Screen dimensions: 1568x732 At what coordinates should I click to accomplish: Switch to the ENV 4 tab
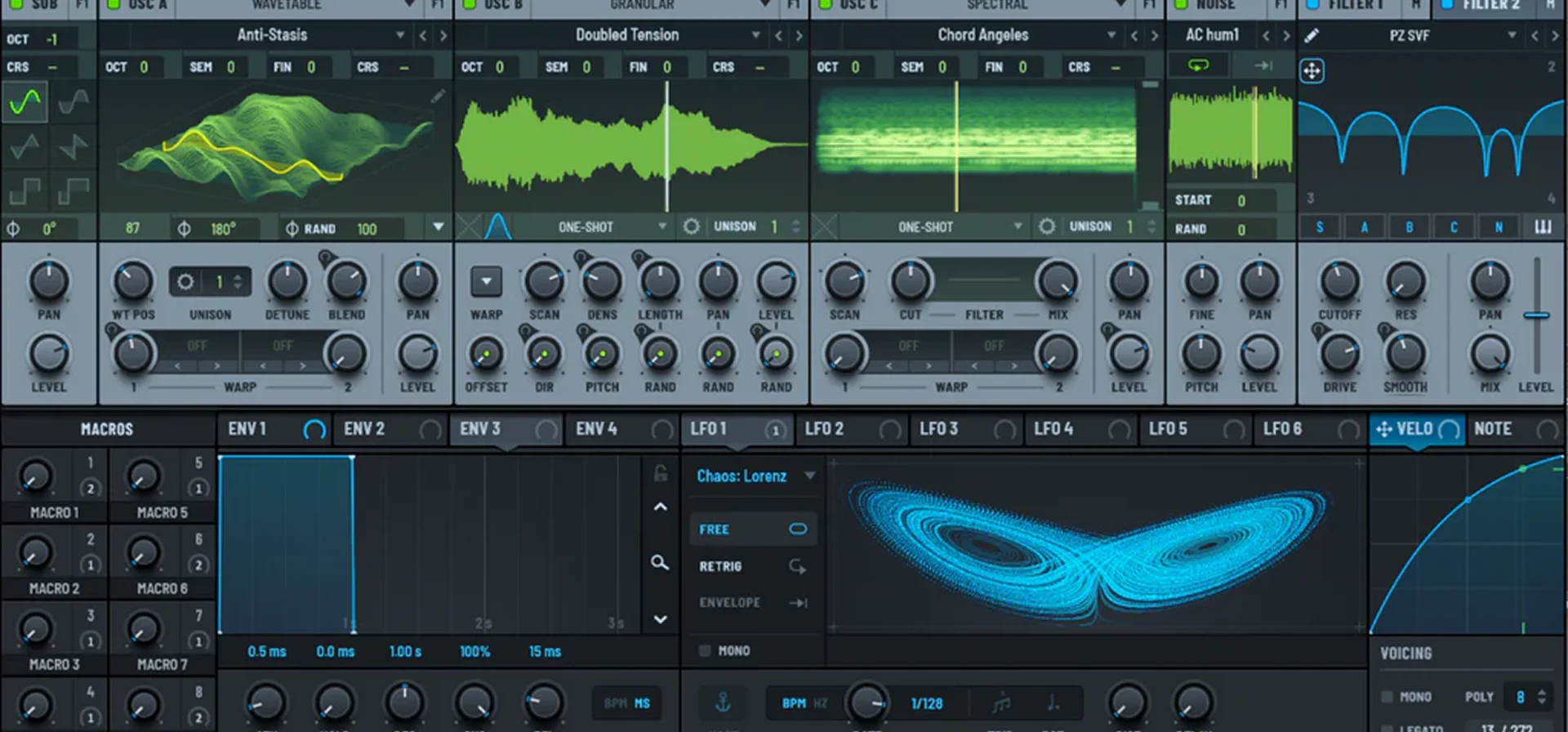point(622,429)
